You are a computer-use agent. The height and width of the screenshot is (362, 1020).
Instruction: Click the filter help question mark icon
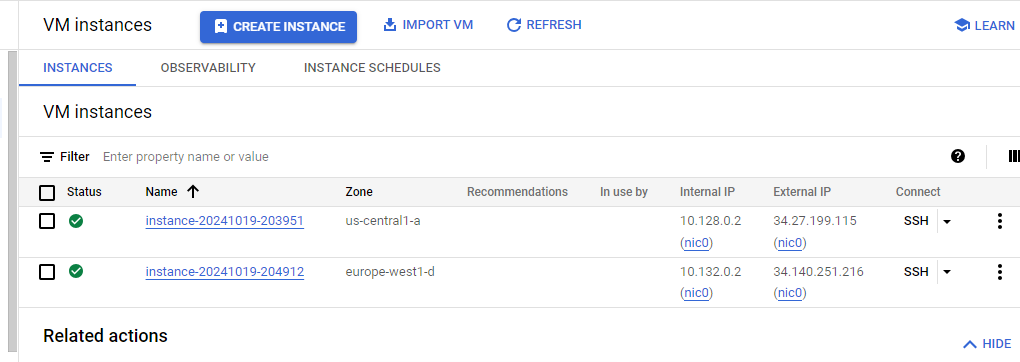click(x=958, y=156)
